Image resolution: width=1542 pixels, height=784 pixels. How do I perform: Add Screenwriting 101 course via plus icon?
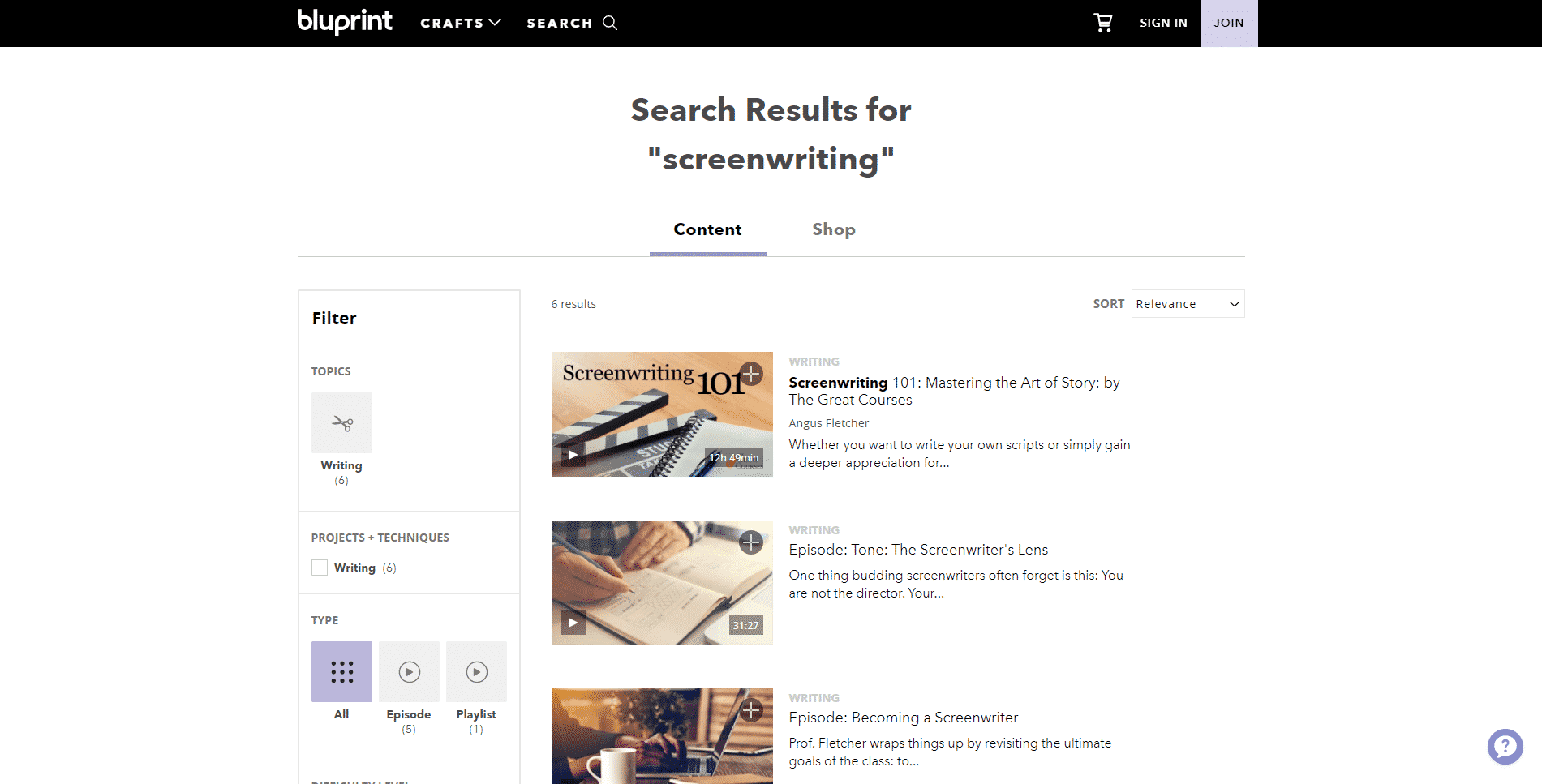[751, 374]
